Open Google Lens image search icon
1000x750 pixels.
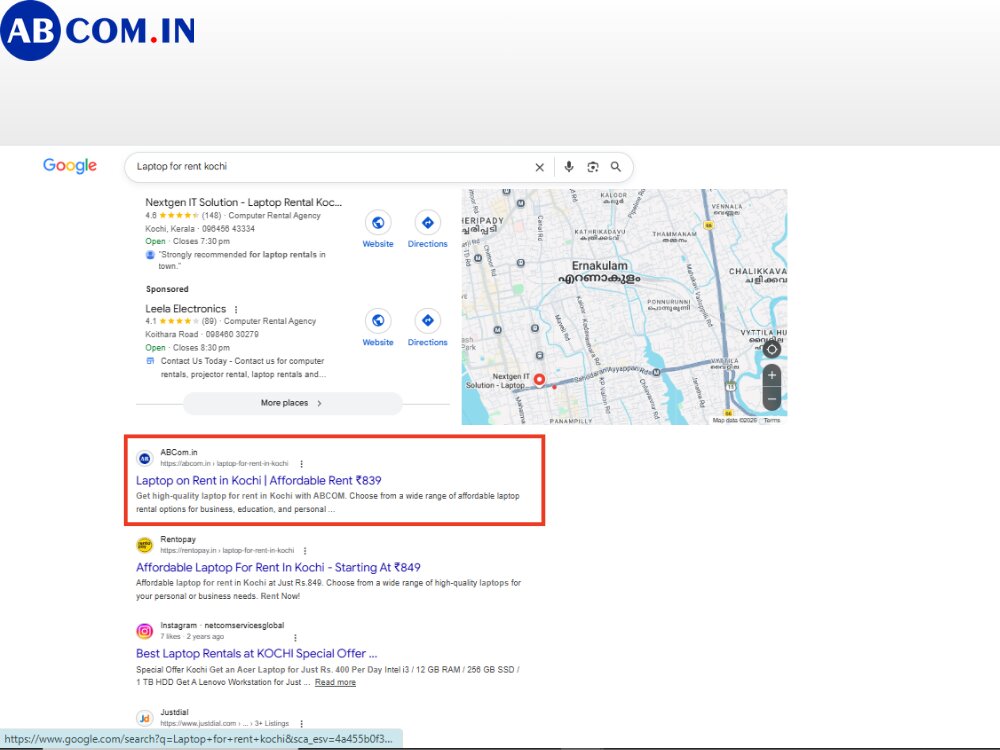(593, 167)
